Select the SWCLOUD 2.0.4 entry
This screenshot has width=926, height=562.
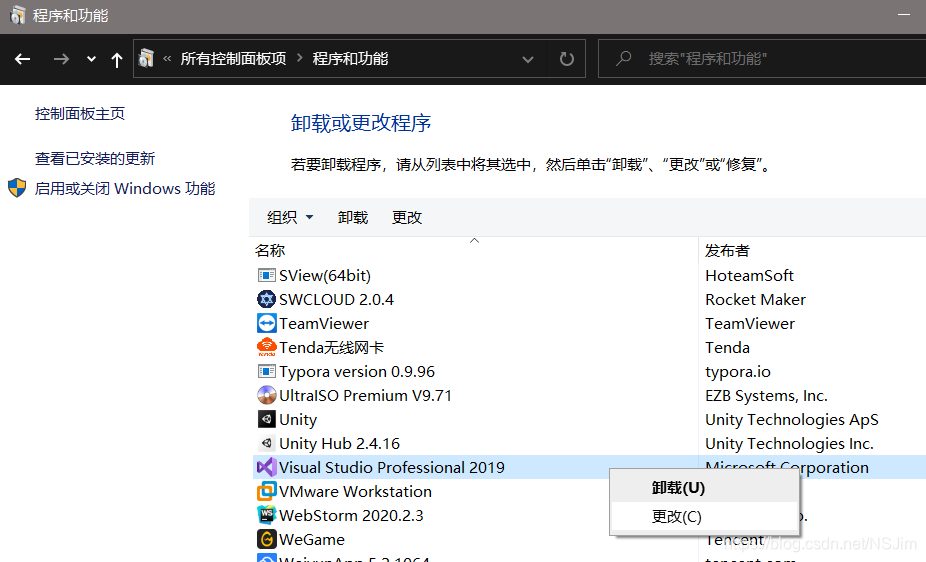coord(336,299)
